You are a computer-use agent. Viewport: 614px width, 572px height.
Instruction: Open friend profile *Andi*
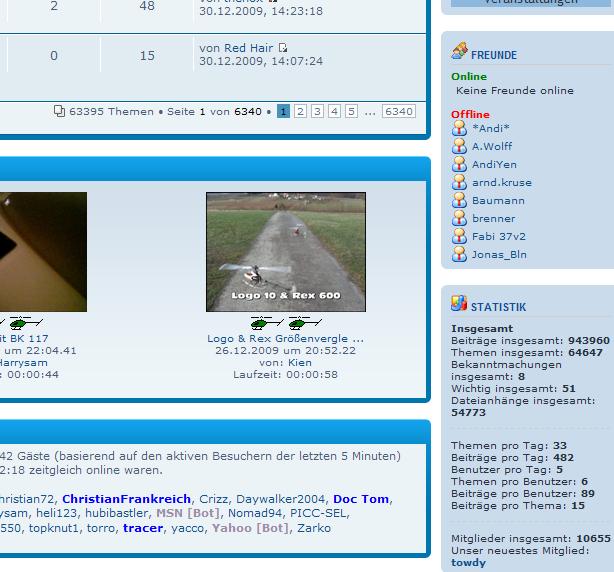click(491, 128)
